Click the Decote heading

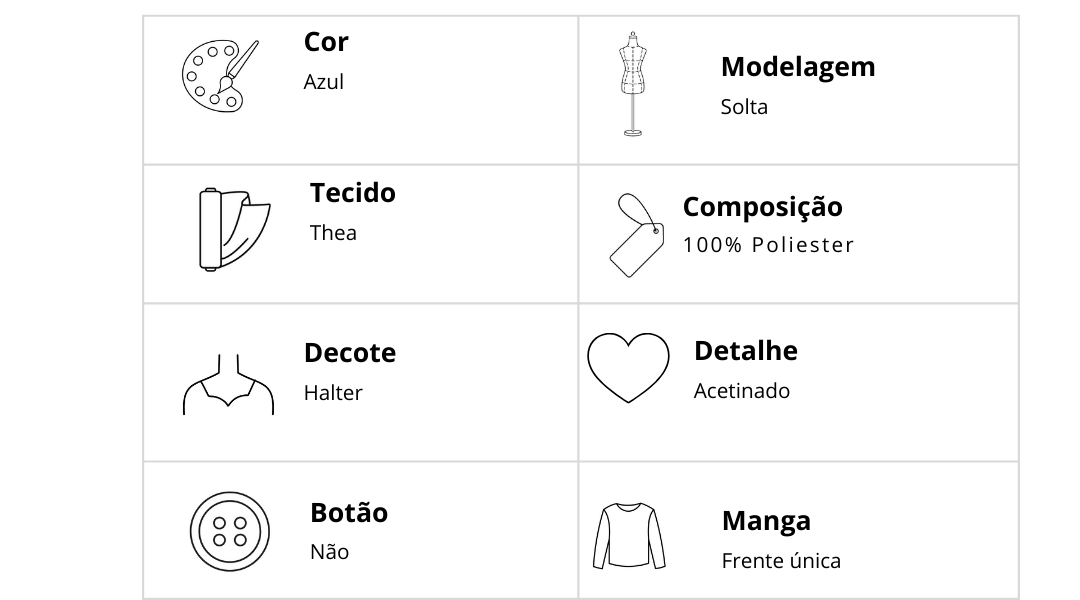pyautogui.click(x=350, y=353)
